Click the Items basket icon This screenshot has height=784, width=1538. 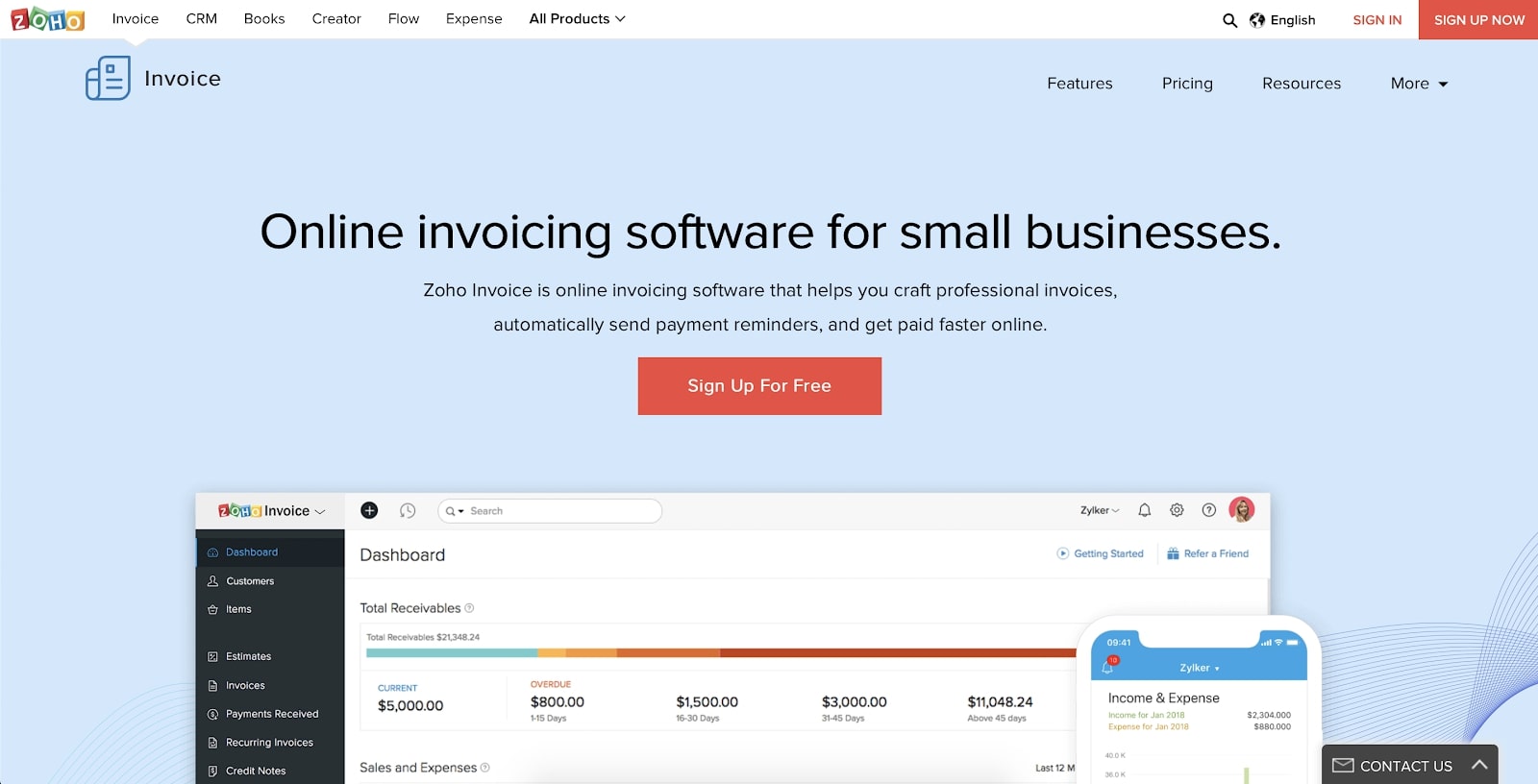(x=212, y=609)
